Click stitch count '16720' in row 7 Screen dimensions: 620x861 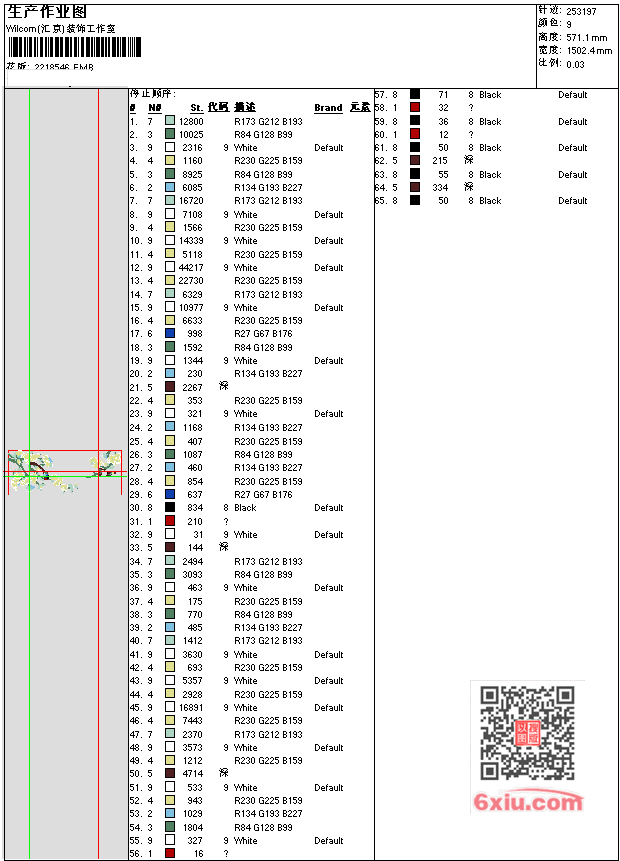pos(191,200)
